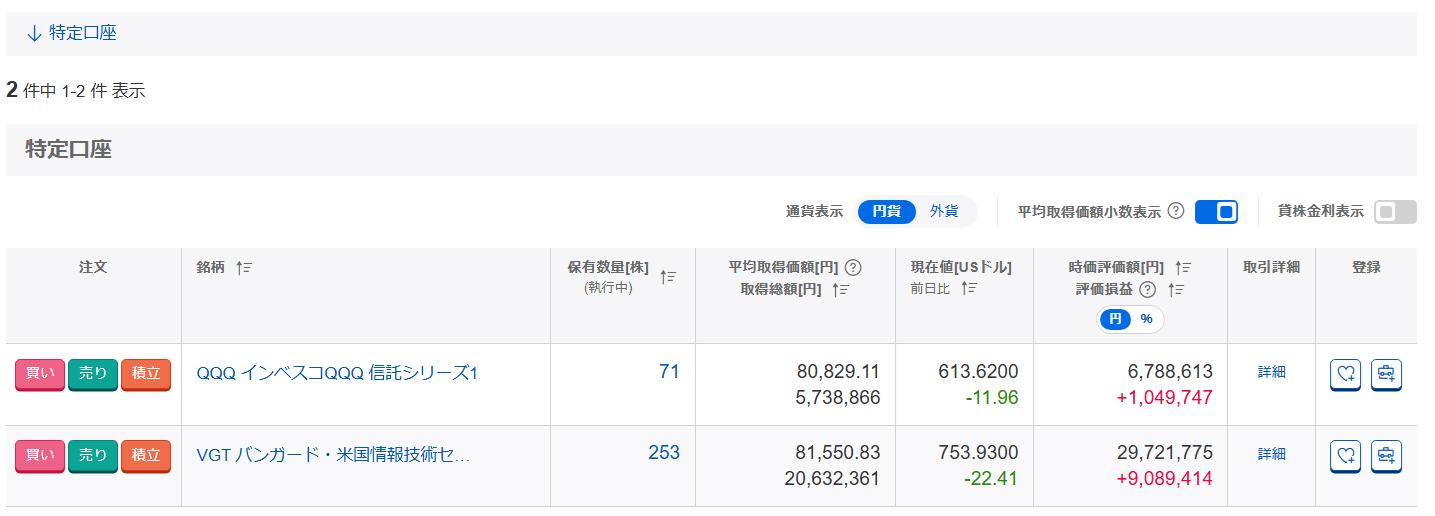
Task: Switch currency display to 外貨
Action: (x=944, y=212)
